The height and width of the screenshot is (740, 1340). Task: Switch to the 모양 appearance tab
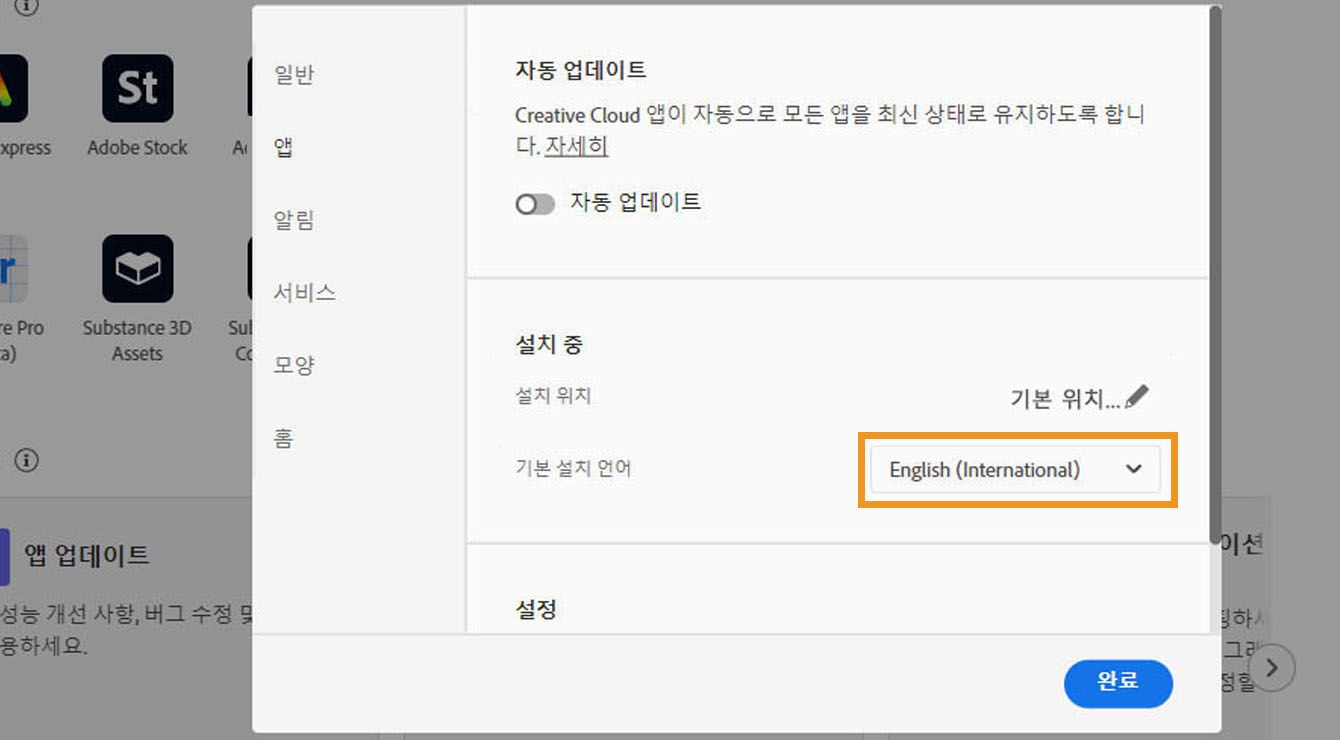(293, 365)
